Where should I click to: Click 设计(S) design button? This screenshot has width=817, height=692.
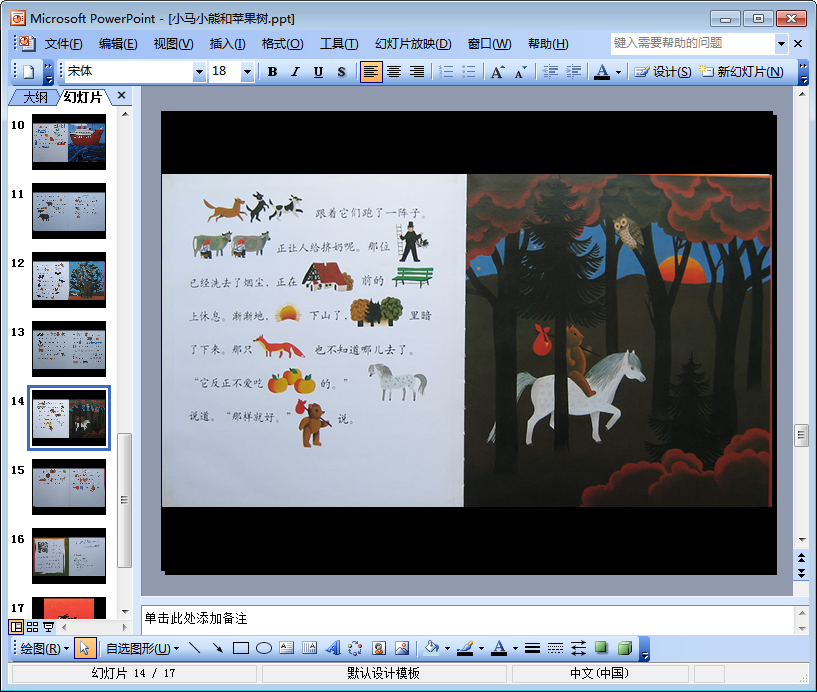click(x=663, y=72)
